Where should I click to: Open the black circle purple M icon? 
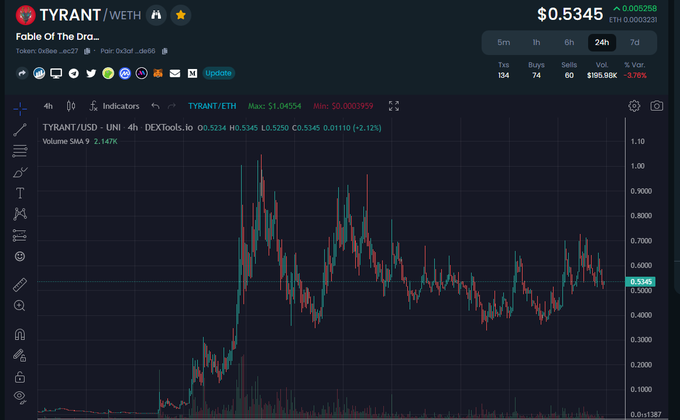coord(141,73)
